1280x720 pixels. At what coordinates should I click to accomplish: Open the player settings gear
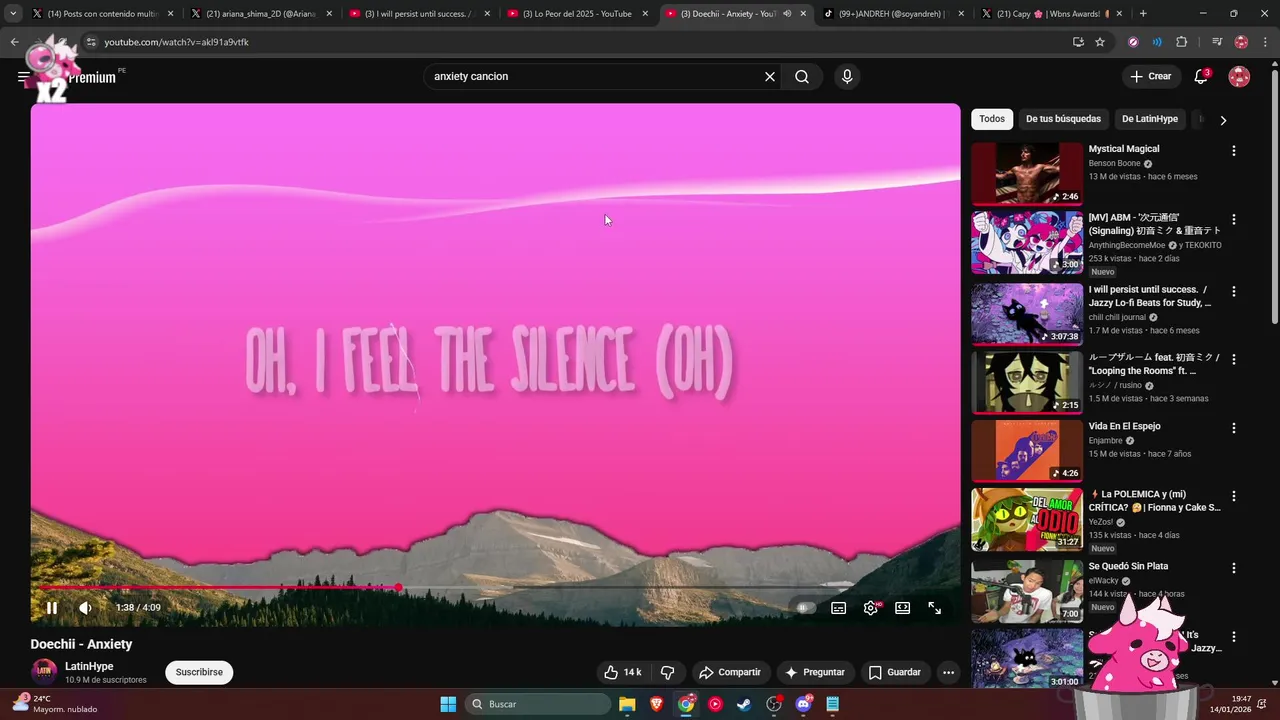point(871,607)
